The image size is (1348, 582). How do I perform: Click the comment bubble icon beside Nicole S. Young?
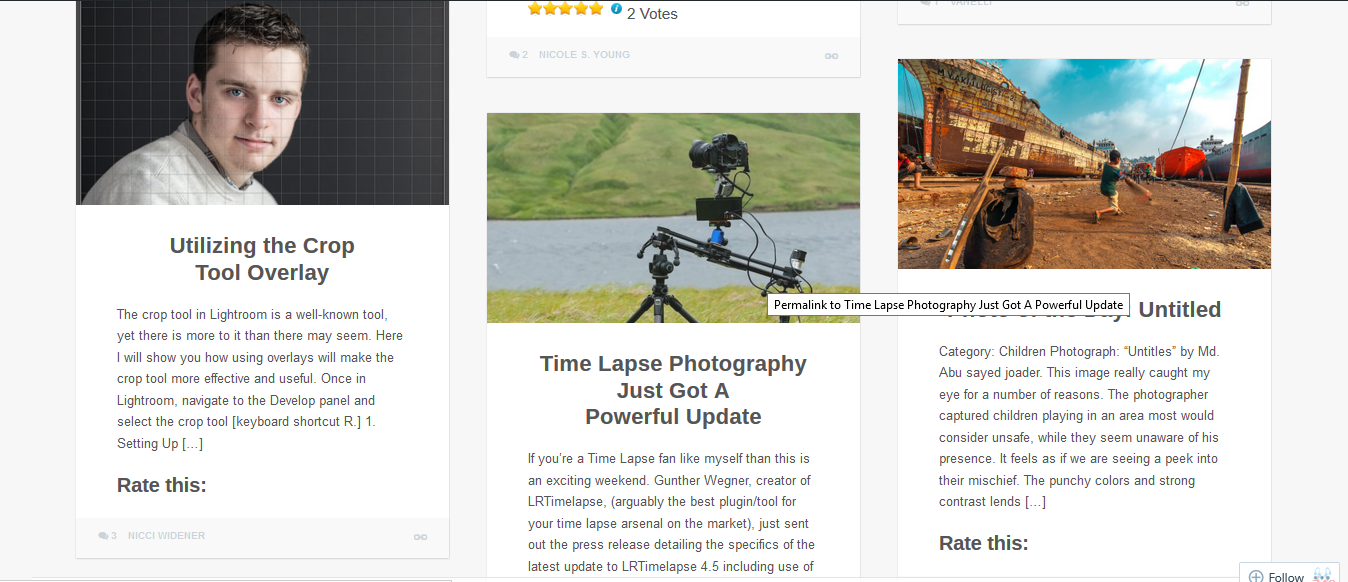(514, 55)
